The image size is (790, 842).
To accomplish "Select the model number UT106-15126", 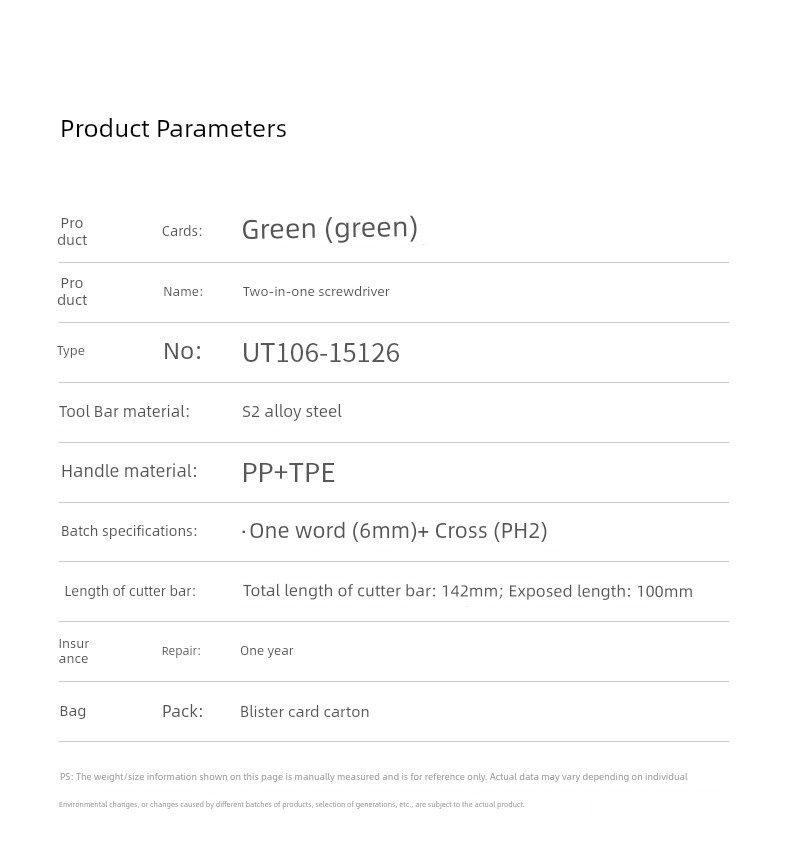I will coord(321,353).
